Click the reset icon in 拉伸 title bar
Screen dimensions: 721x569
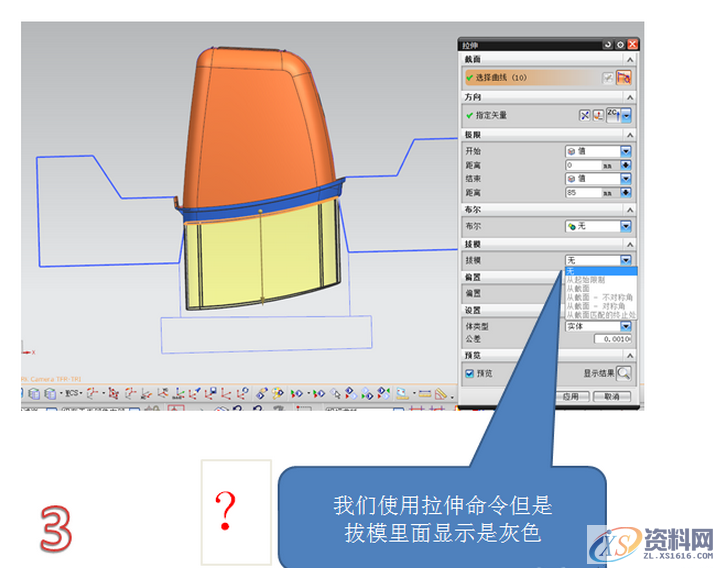[608, 45]
